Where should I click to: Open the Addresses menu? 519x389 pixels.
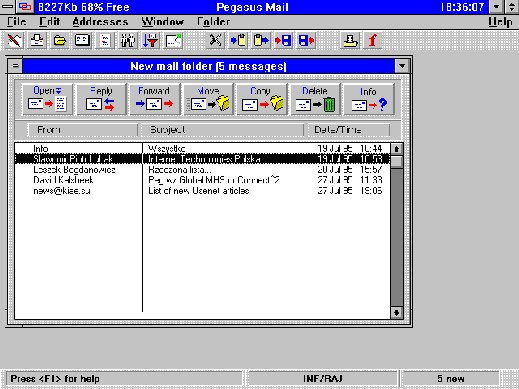pyautogui.click(x=100, y=22)
